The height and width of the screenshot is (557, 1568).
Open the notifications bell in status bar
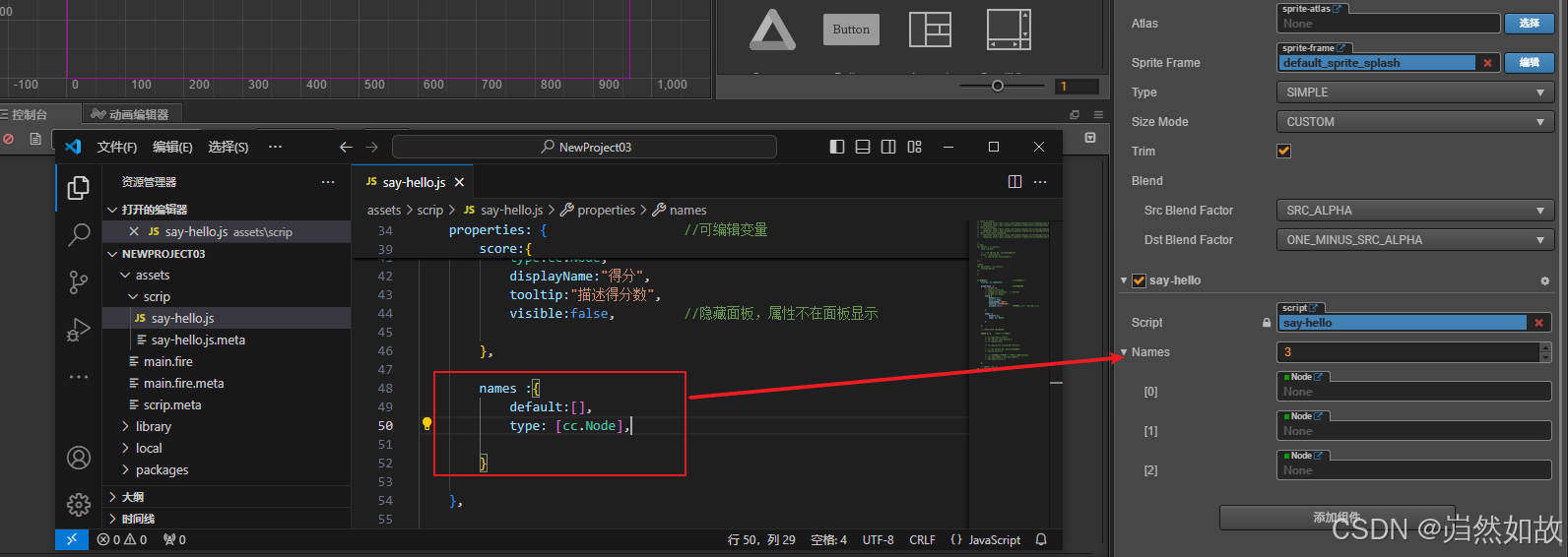[1041, 539]
